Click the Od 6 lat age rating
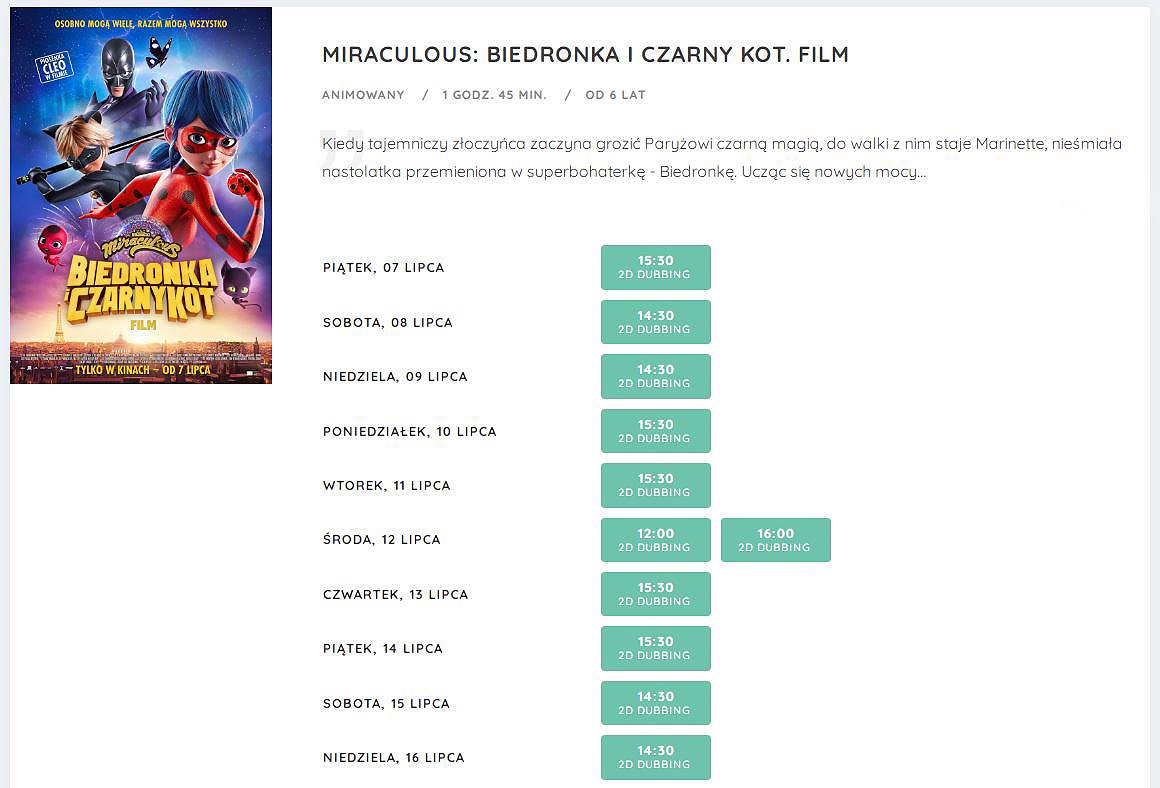Image resolution: width=1160 pixels, height=788 pixels. coord(615,95)
